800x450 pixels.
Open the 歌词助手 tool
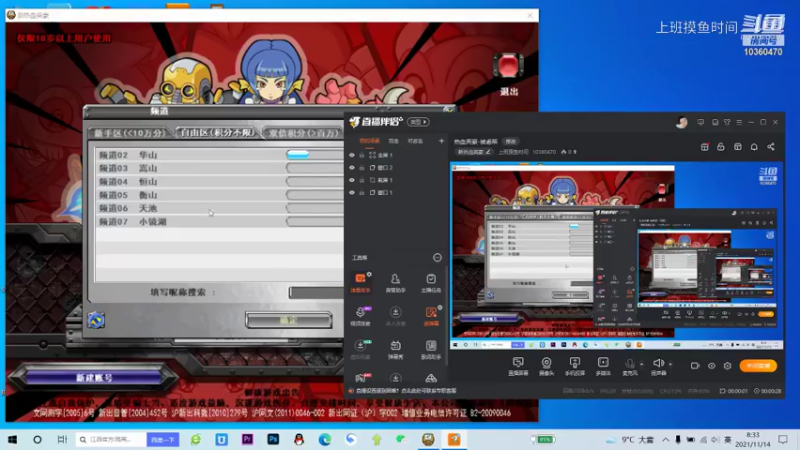[x=431, y=349]
